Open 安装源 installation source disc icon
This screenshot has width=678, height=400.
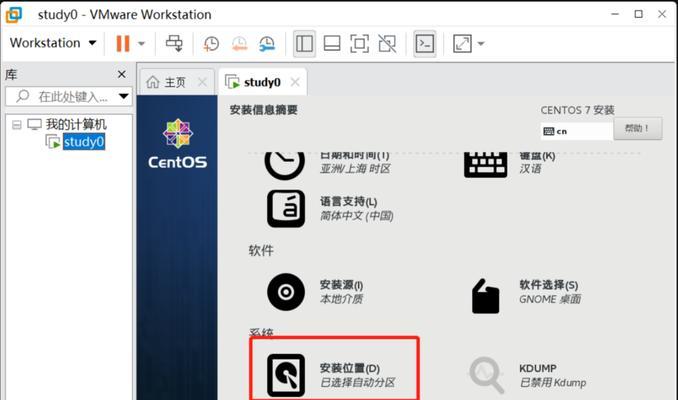[286, 292]
